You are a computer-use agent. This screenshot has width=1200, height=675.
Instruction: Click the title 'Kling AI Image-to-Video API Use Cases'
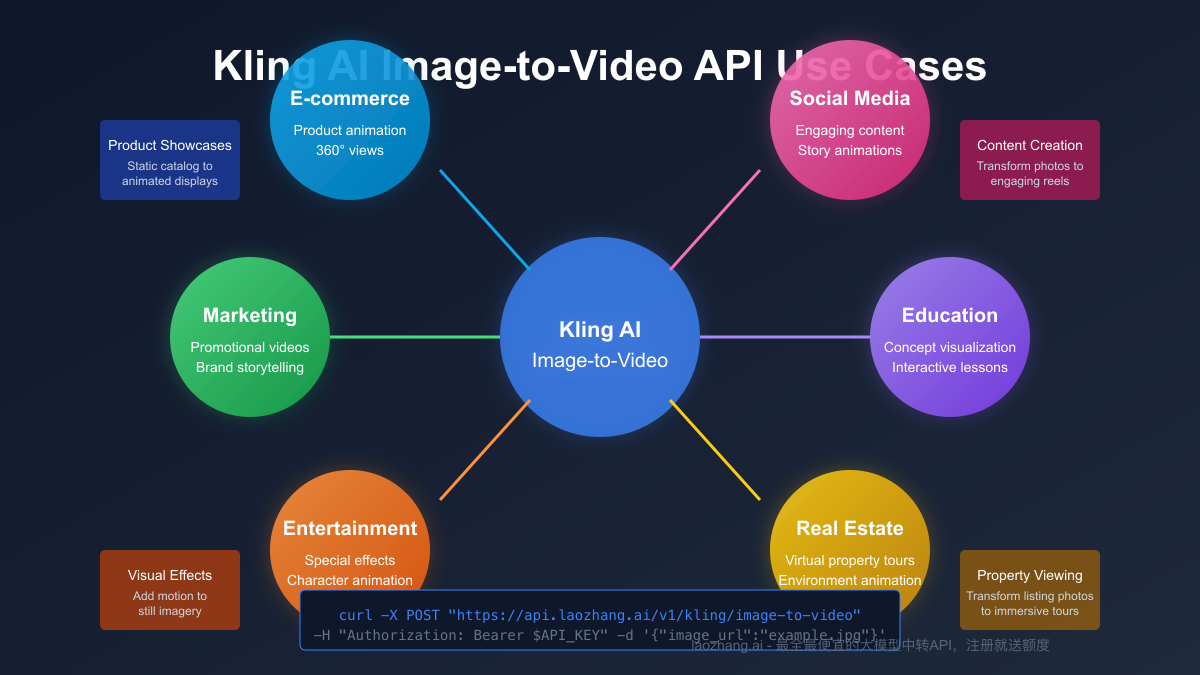599,66
